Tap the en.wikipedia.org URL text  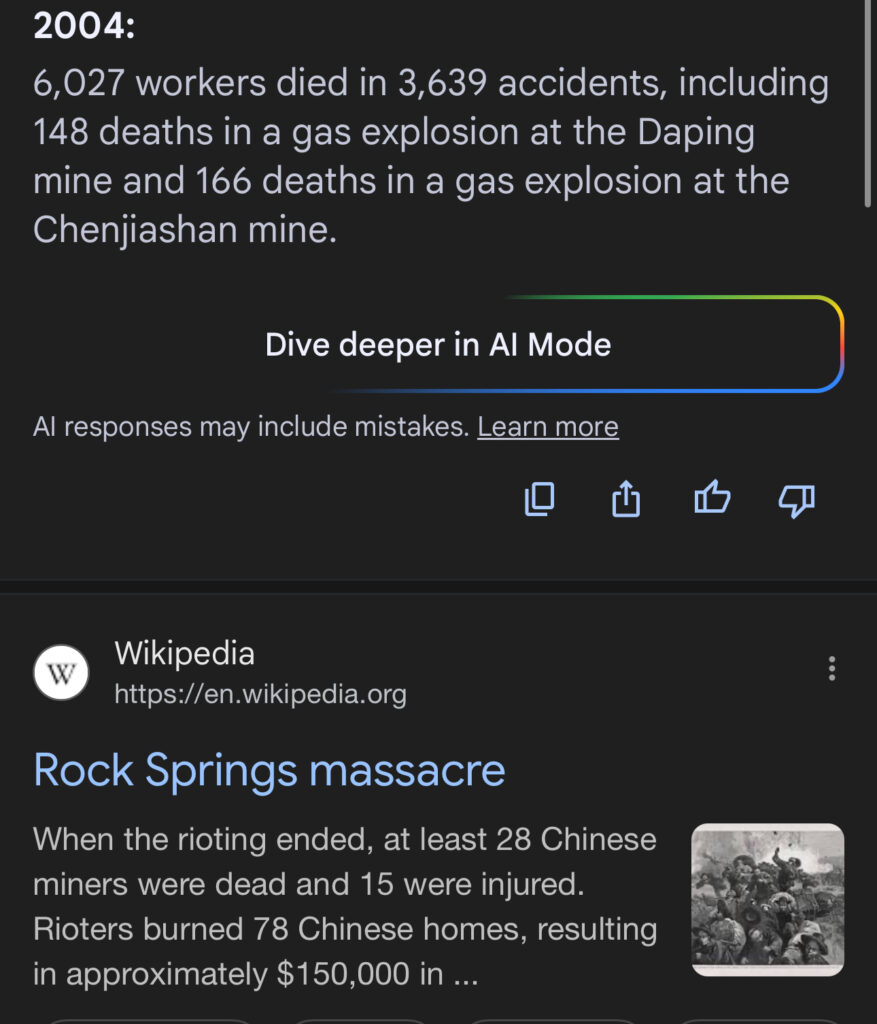[x=260, y=693]
